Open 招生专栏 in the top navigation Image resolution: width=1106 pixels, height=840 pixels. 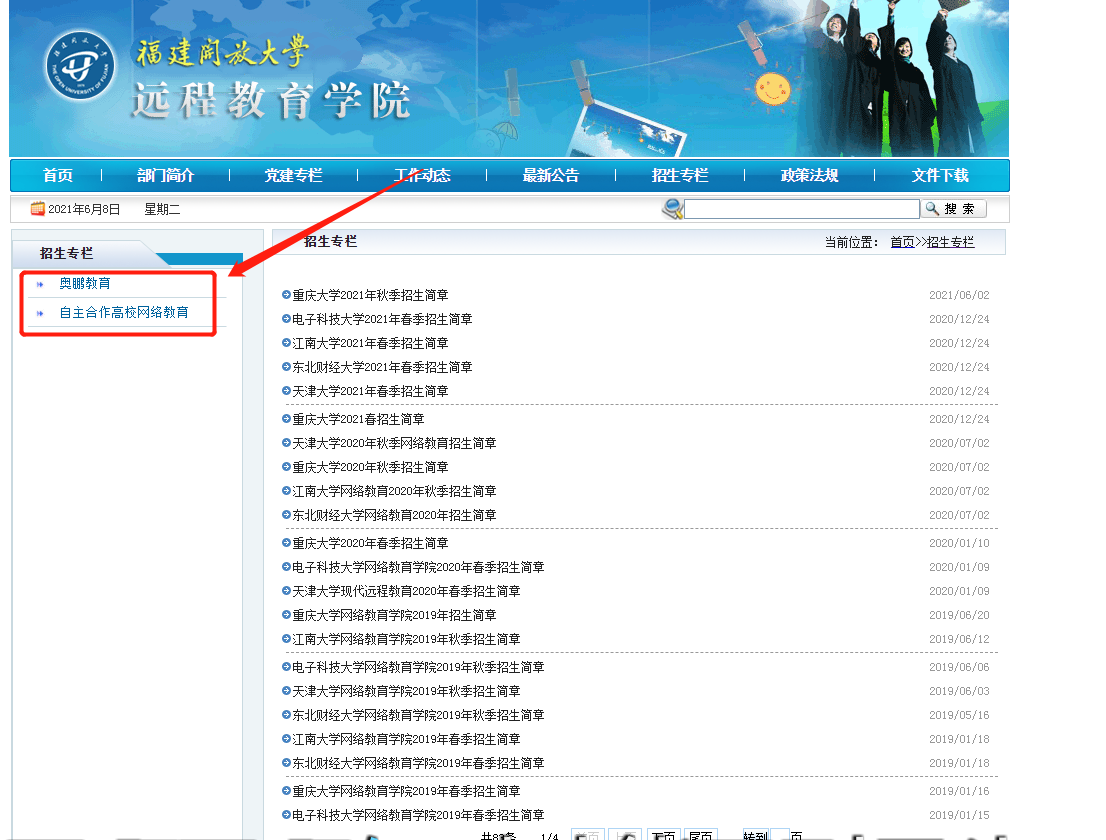(x=680, y=176)
